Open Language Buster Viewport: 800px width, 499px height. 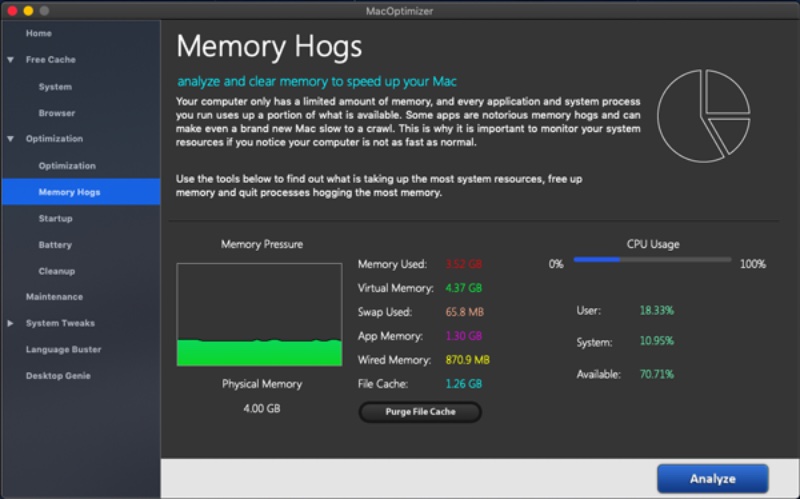pos(63,350)
